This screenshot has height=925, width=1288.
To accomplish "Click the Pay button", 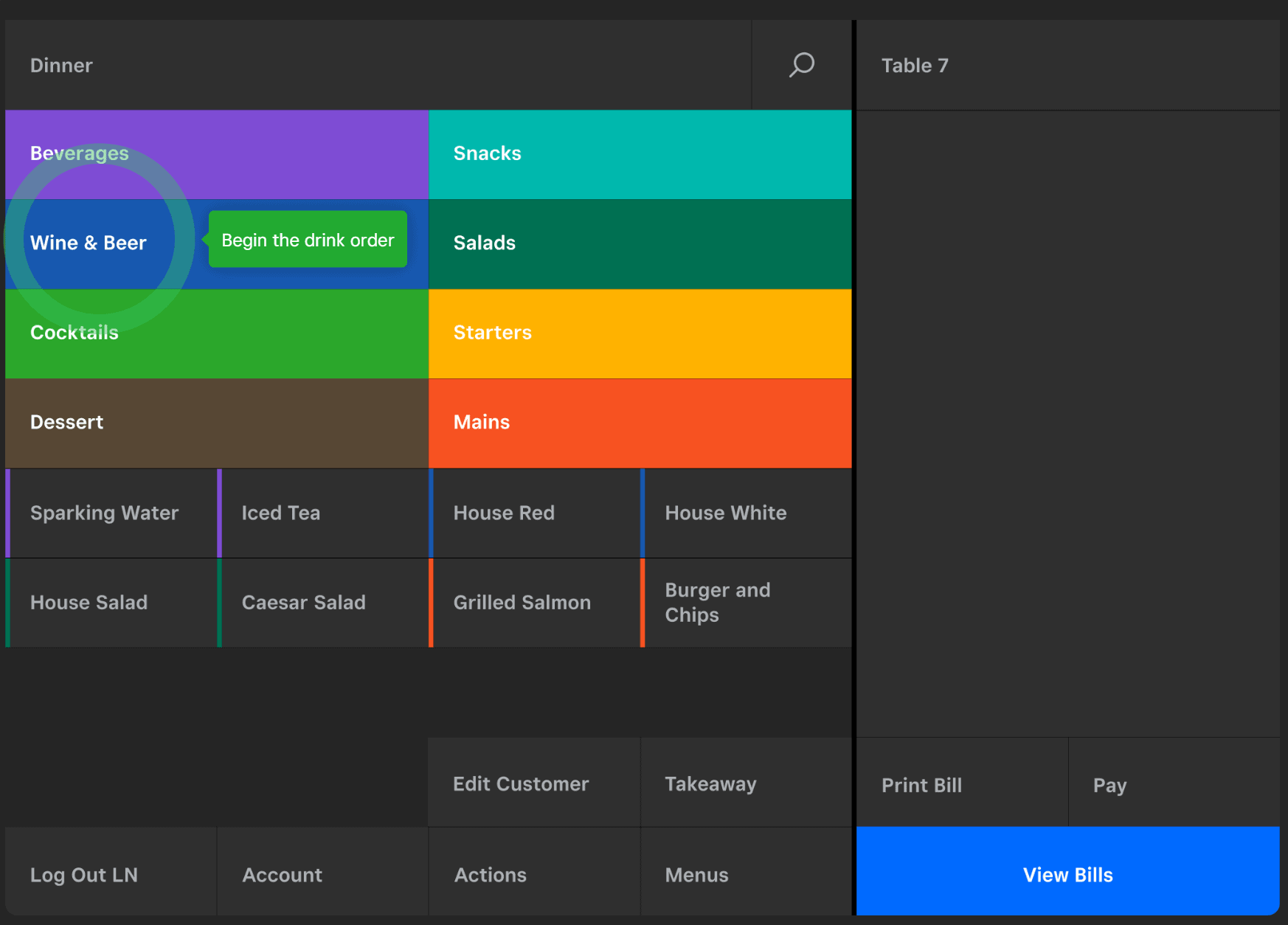I will [1174, 785].
